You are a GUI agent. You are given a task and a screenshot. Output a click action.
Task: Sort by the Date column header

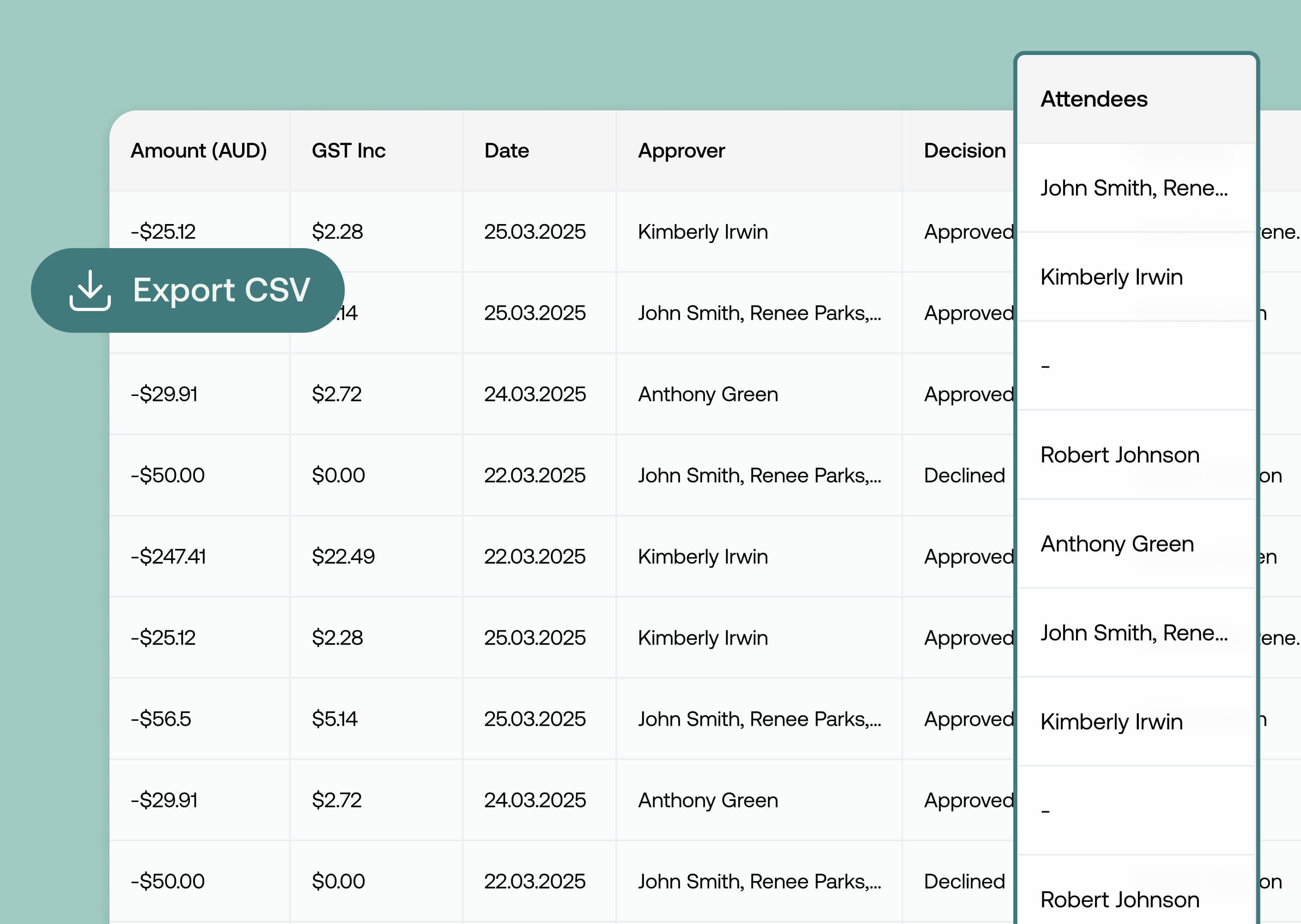506,150
